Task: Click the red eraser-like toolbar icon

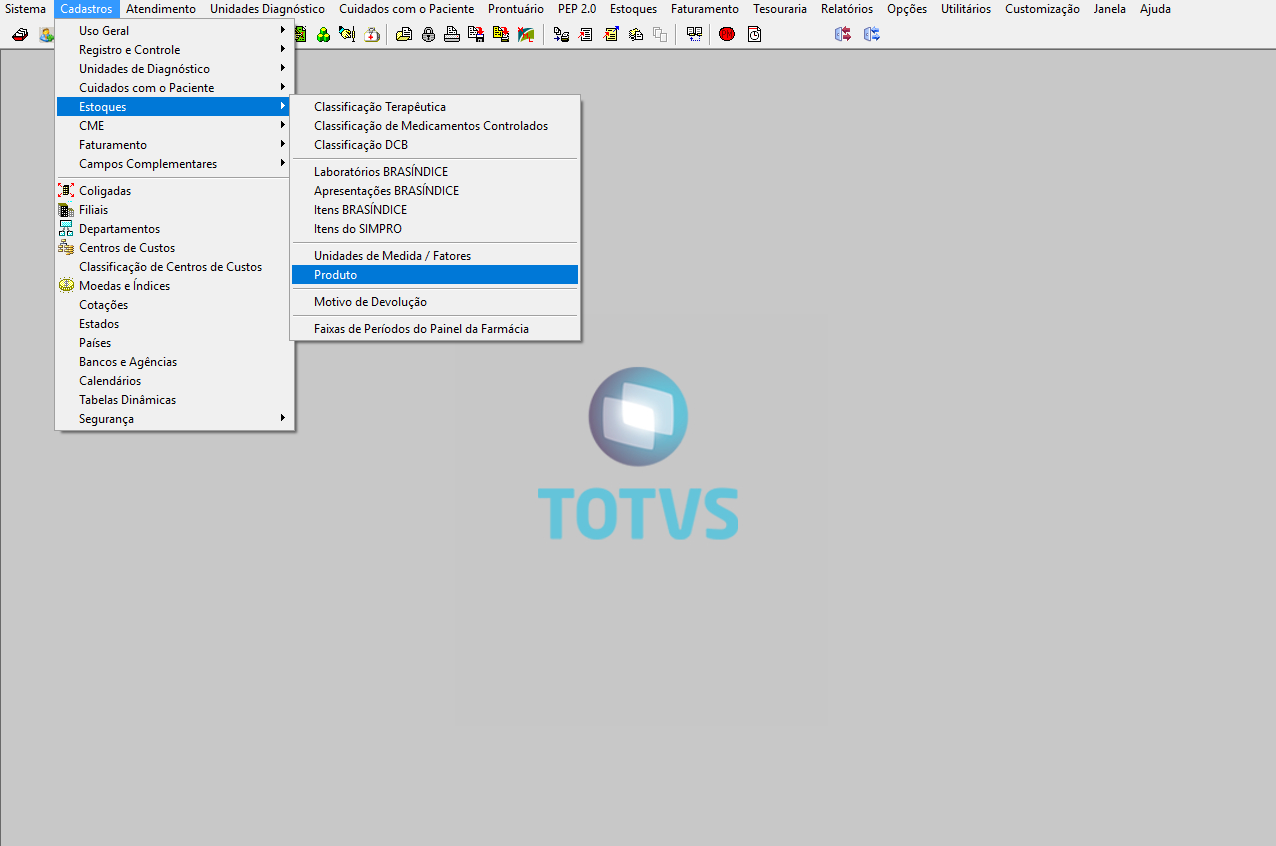Action: 20,34
